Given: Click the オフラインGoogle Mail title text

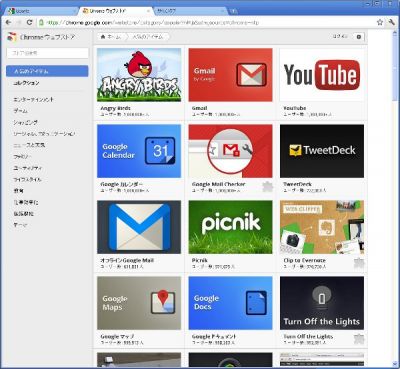Looking at the screenshot, I should (x=127, y=260).
